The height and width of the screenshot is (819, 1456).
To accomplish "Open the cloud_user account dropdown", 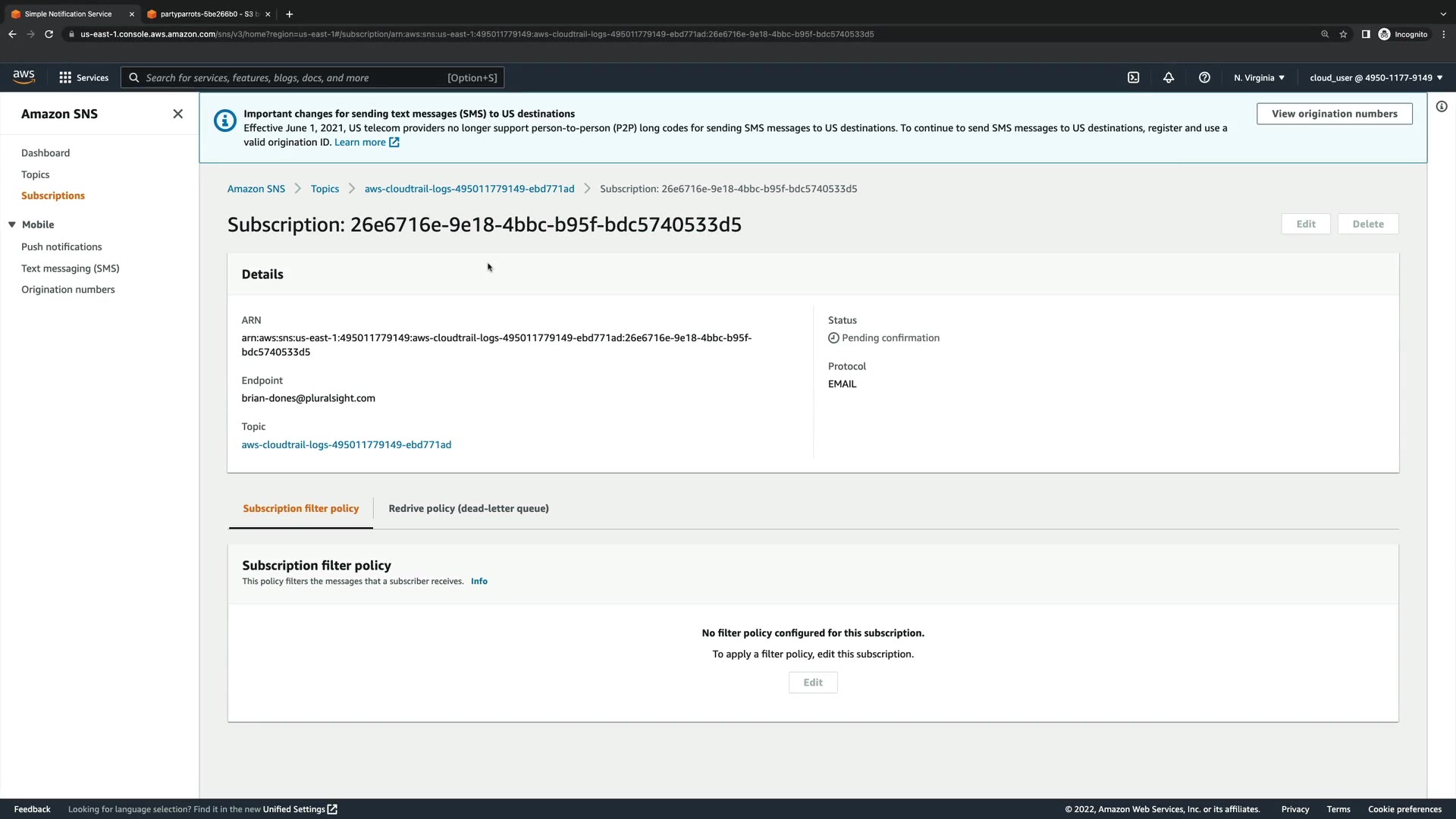I will point(1376,77).
